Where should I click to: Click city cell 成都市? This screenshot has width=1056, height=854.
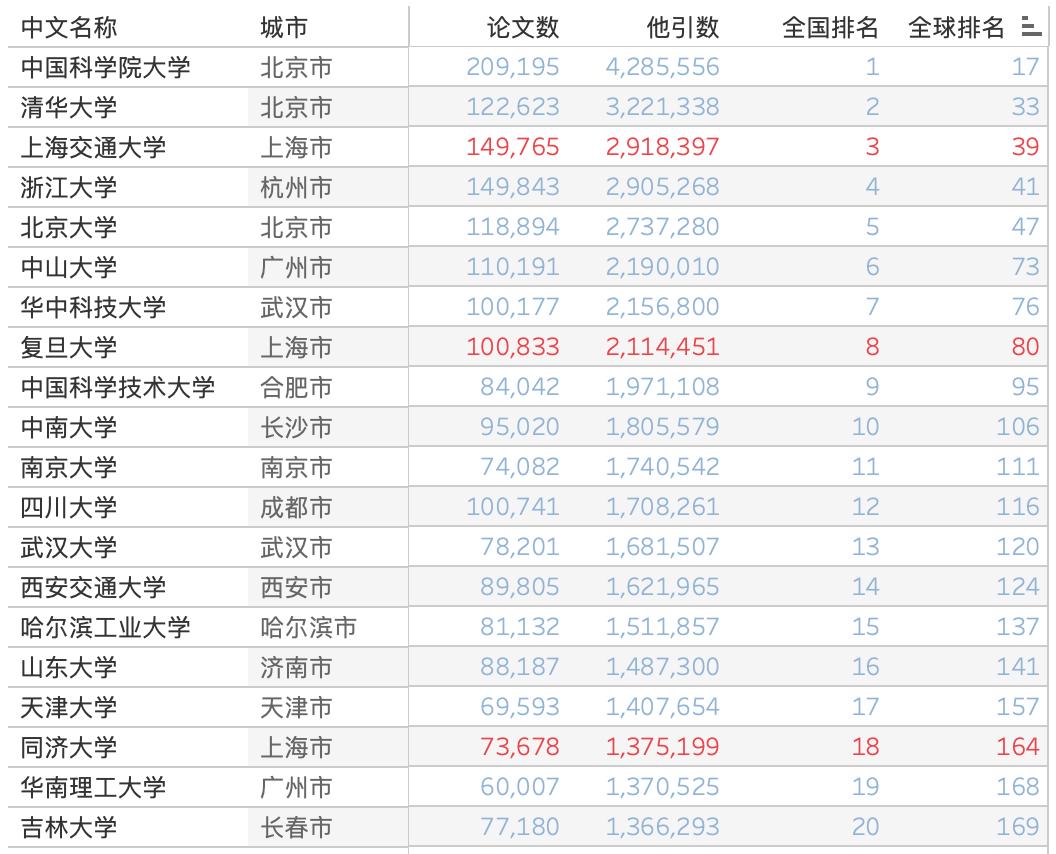pyautogui.click(x=296, y=507)
